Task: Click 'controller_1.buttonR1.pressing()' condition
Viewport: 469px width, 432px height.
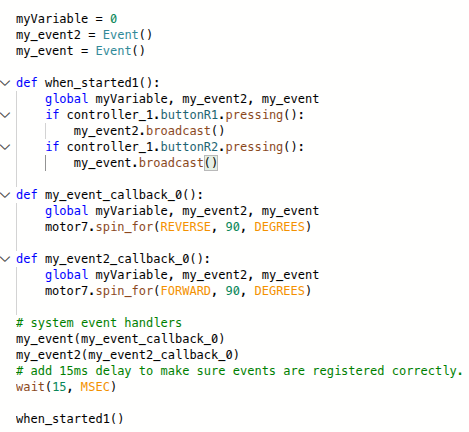Action: pyautogui.click(x=182, y=115)
